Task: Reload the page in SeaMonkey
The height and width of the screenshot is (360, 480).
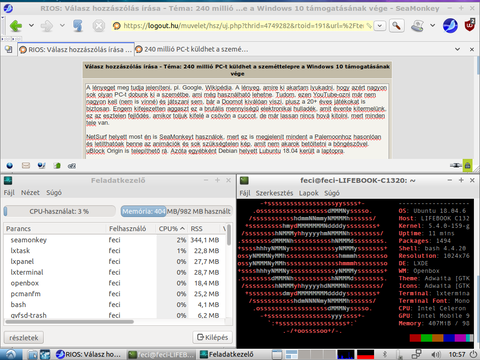Action: (78, 26)
